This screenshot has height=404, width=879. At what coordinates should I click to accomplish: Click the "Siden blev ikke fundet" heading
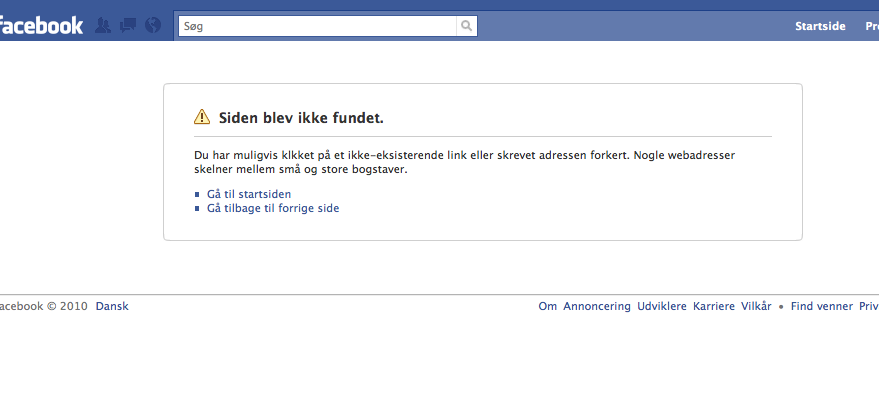pos(301,118)
